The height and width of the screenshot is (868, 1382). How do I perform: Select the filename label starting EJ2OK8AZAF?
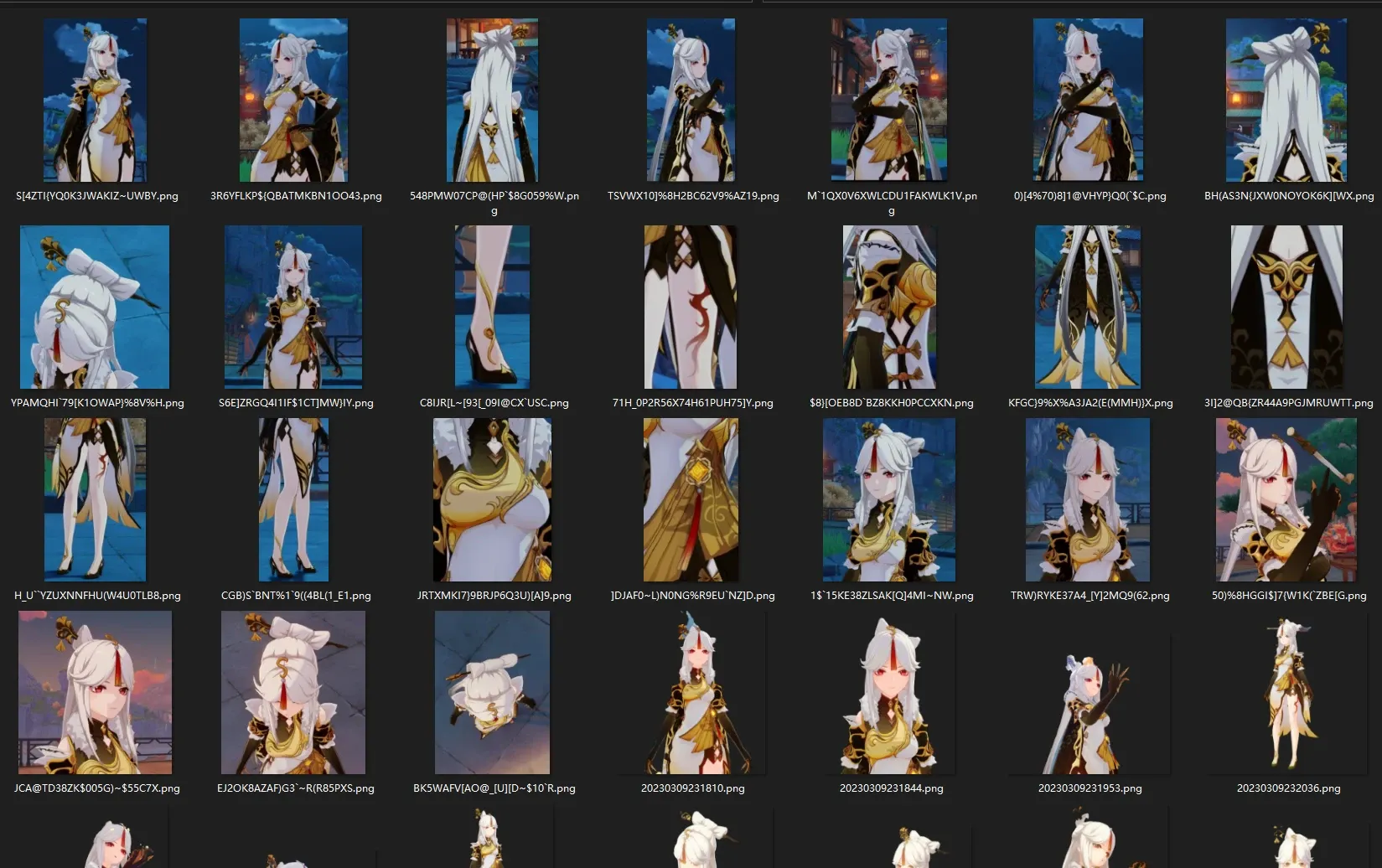[296, 788]
